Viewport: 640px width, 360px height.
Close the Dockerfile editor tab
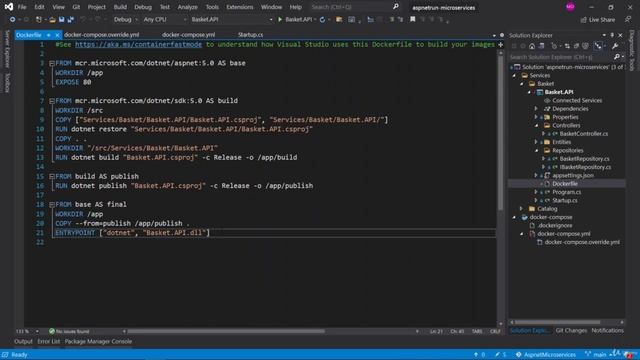pyautogui.click(x=57, y=35)
